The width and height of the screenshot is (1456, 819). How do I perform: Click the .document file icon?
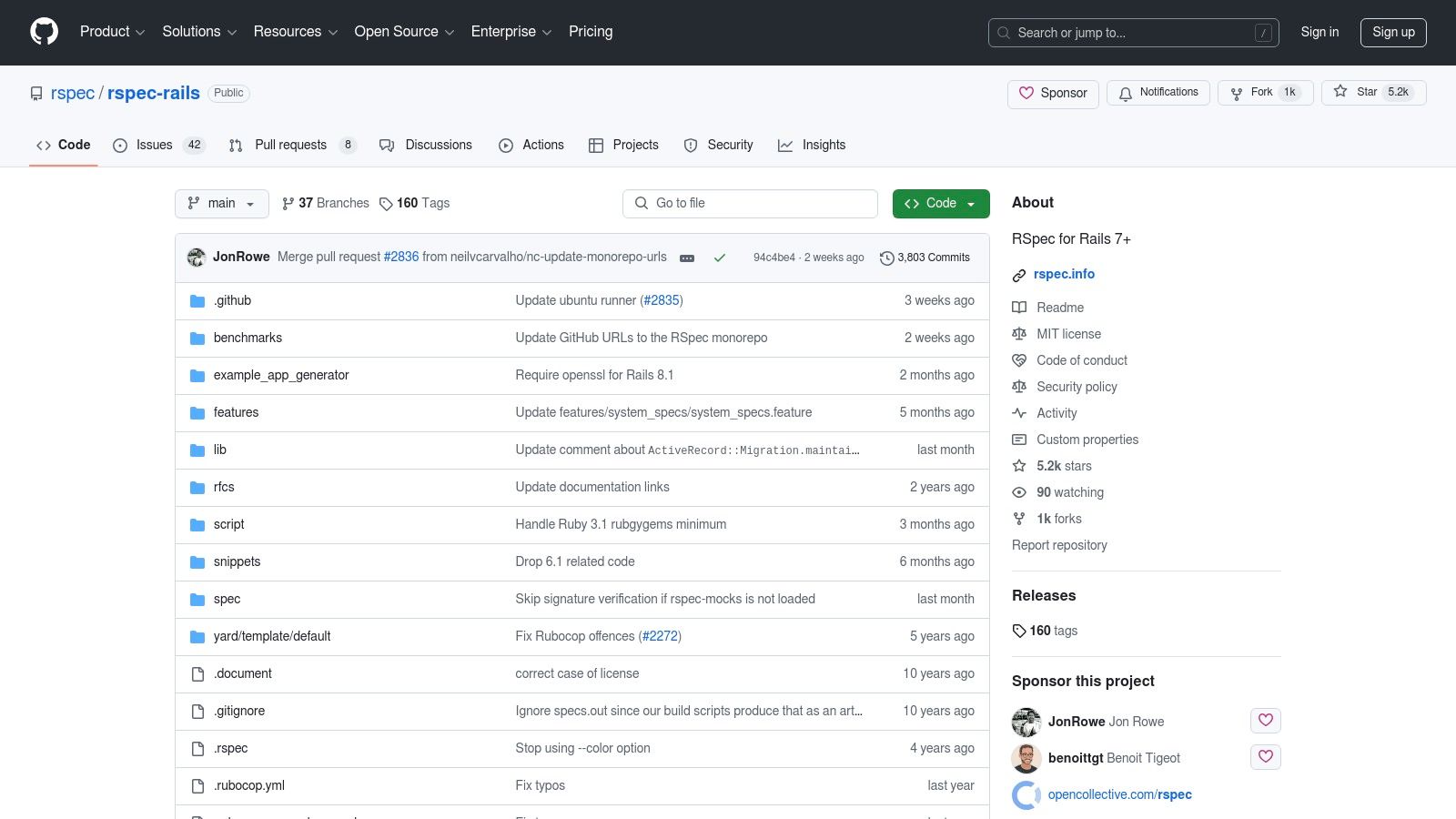pos(197,674)
